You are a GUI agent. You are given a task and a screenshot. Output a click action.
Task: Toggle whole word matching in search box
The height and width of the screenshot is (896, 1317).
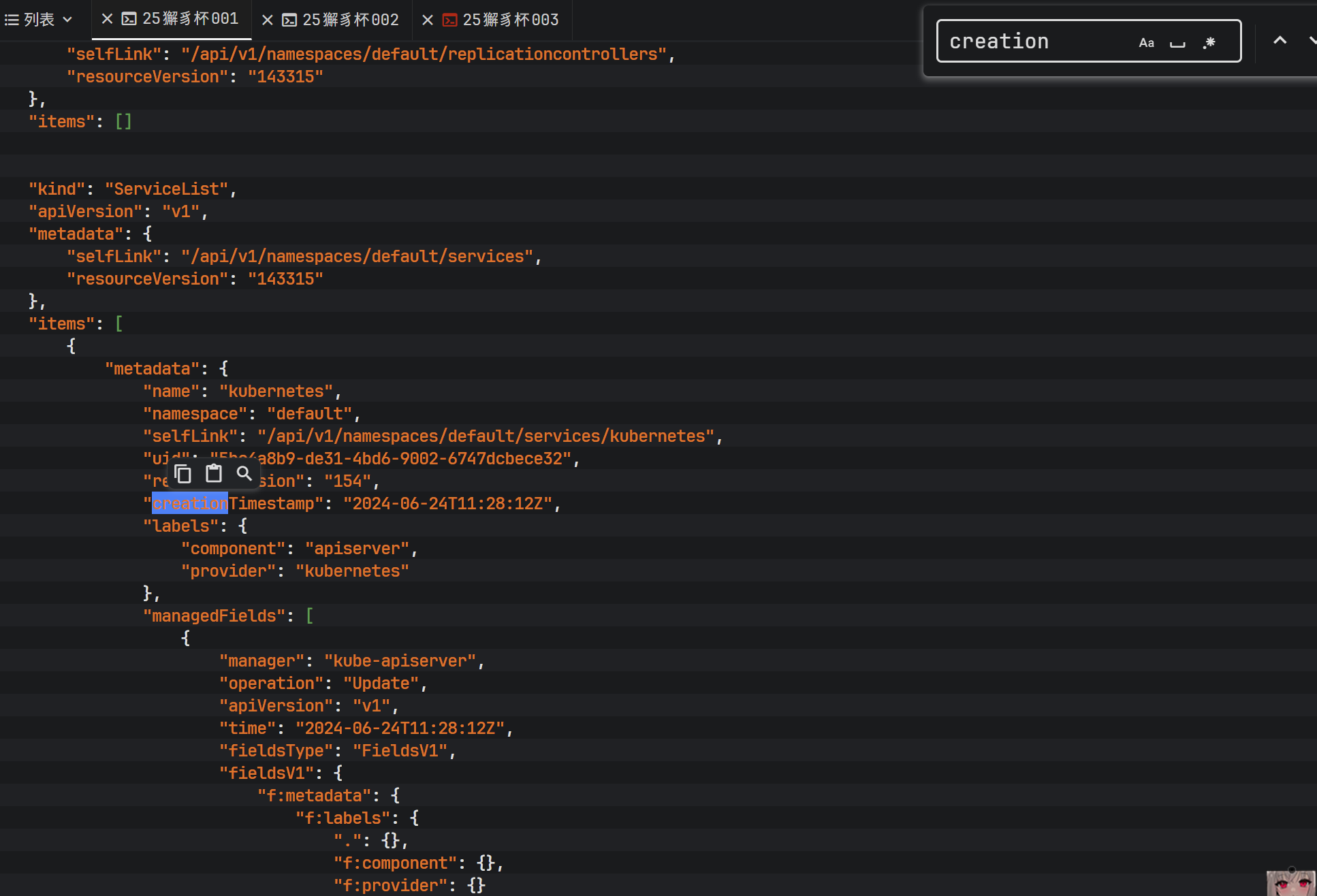point(1177,43)
